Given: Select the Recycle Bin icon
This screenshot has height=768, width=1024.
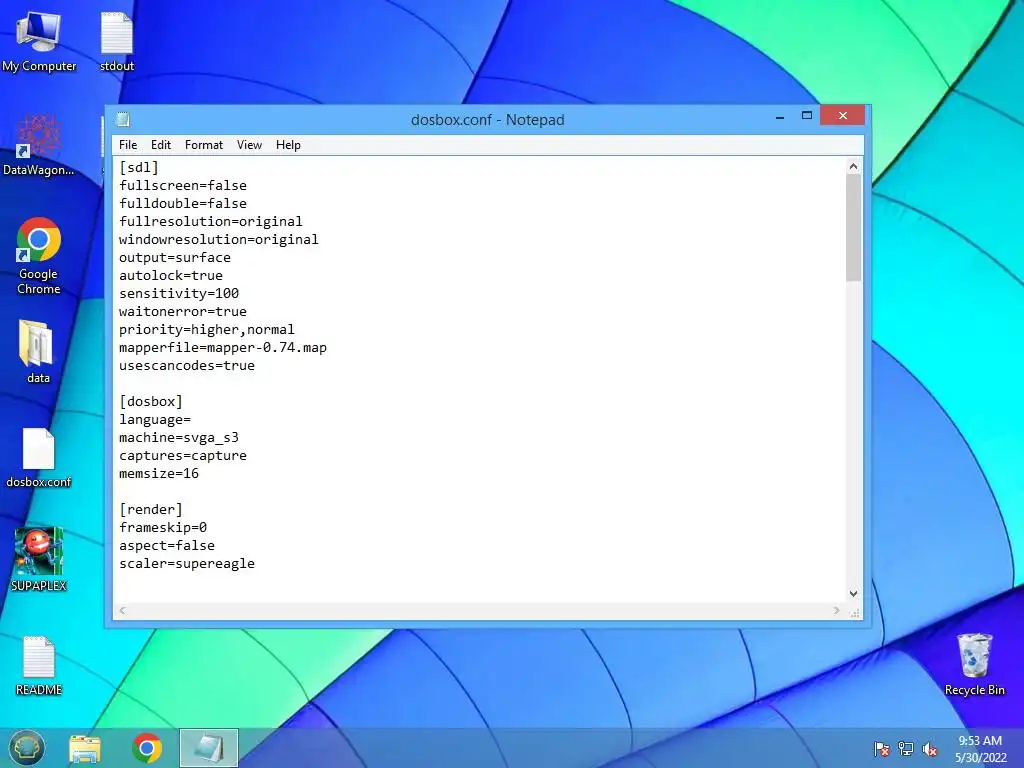Looking at the screenshot, I should pos(974,664).
